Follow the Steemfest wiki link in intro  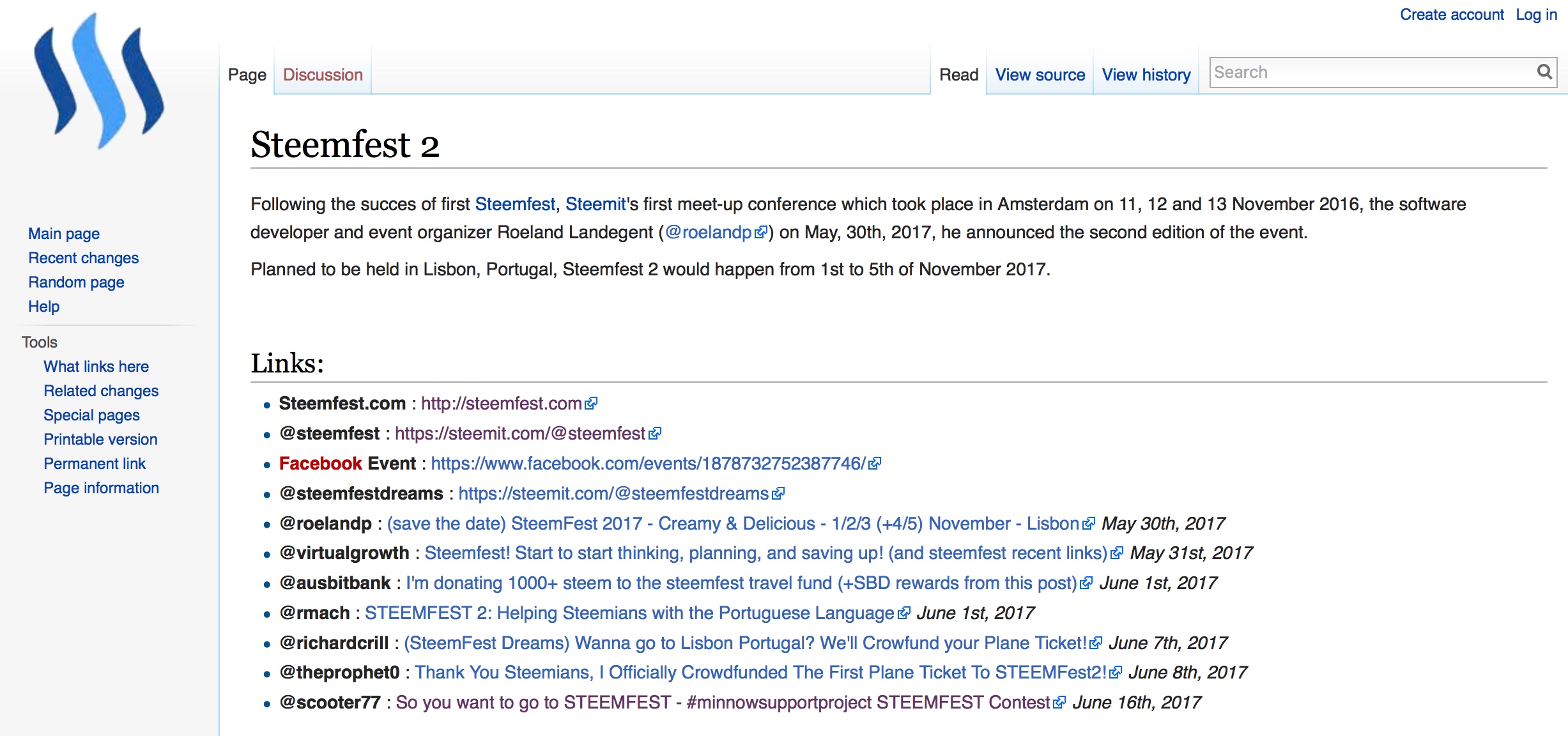[515, 204]
